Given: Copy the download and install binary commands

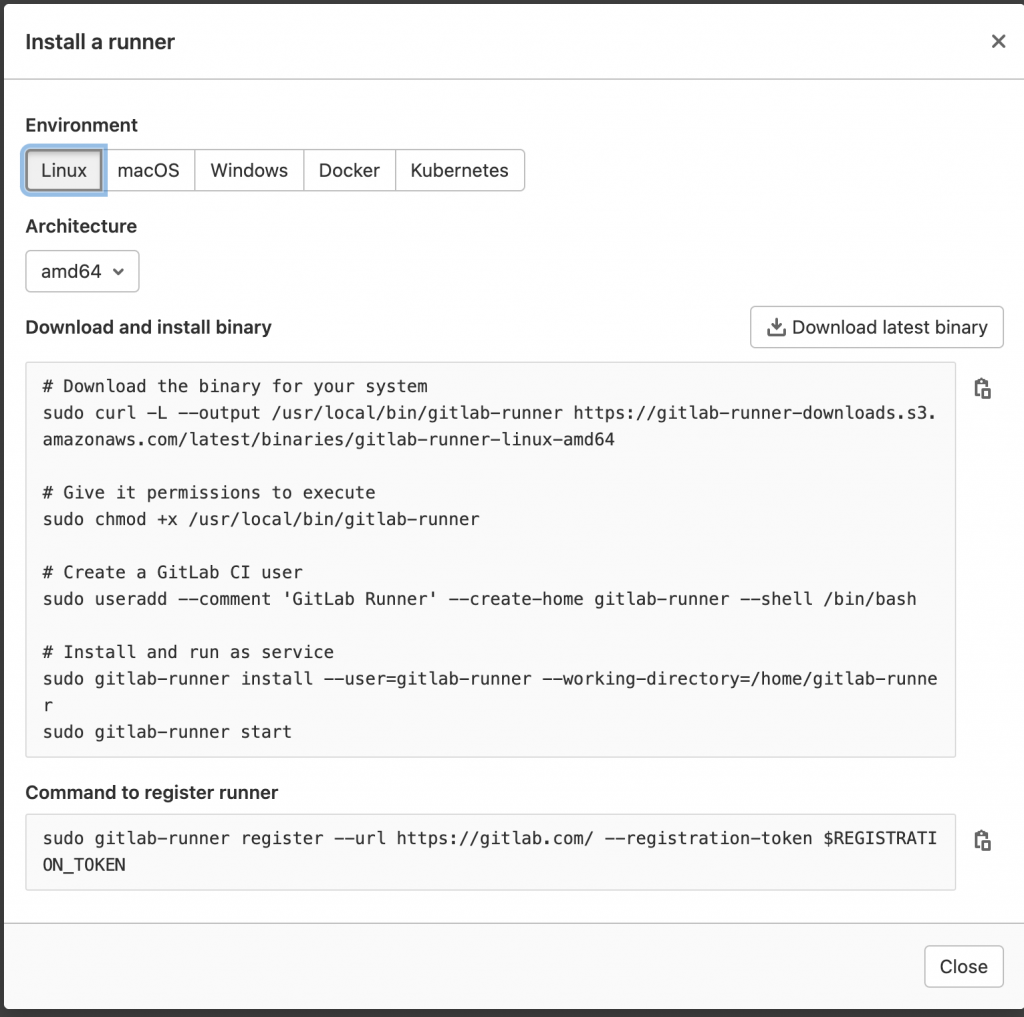Looking at the screenshot, I should click(x=982, y=388).
